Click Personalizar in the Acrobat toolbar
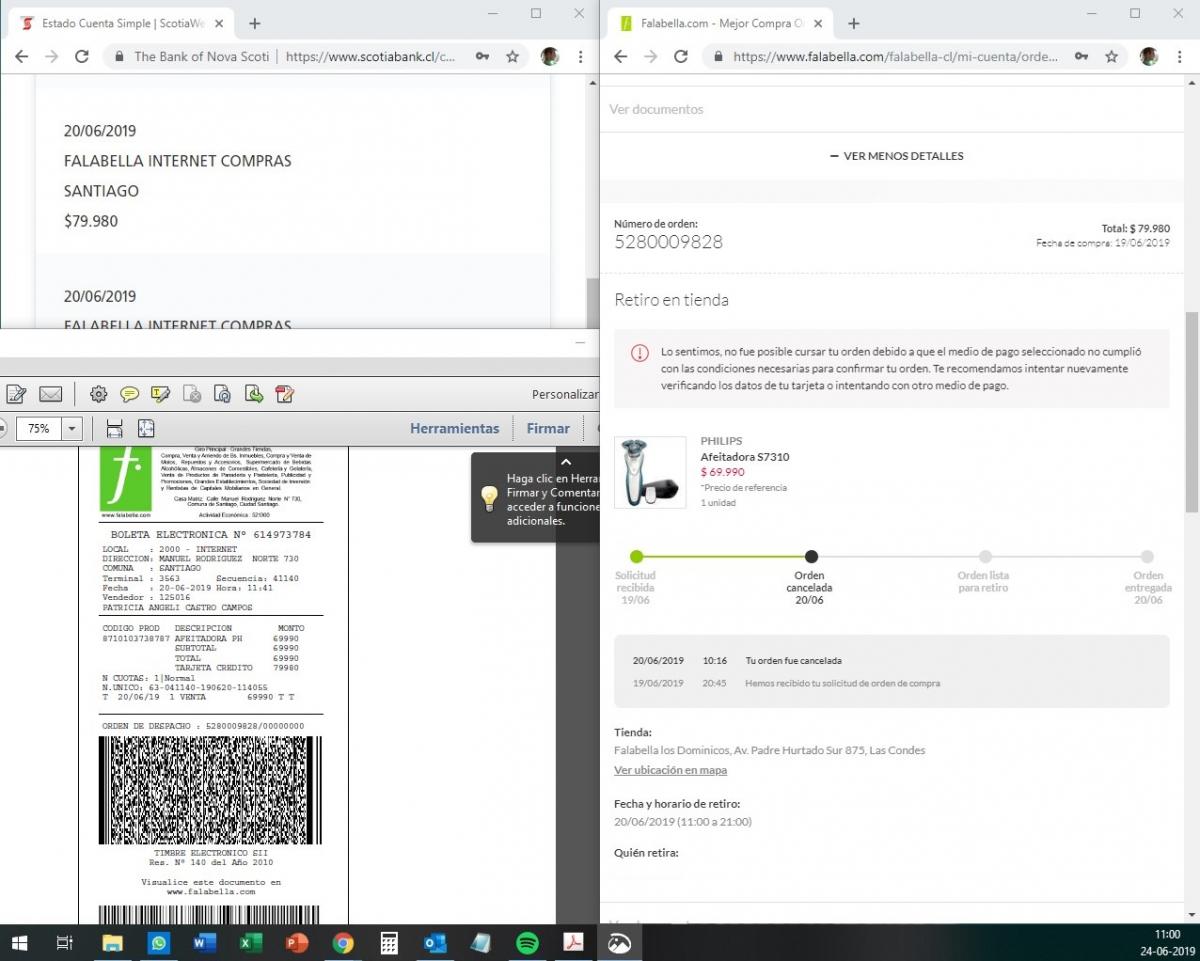The width and height of the screenshot is (1200, 961). tap(565, 395)
